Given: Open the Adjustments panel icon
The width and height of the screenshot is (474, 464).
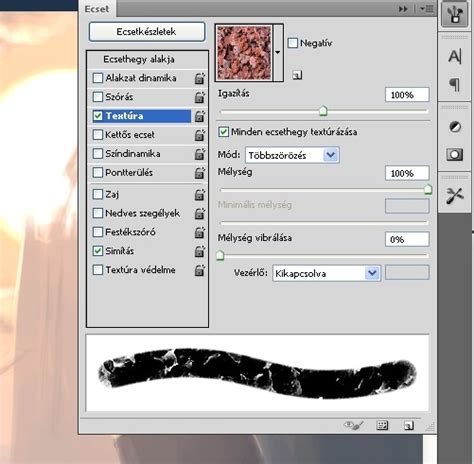Looking at the screenshot, I should 455,127.
